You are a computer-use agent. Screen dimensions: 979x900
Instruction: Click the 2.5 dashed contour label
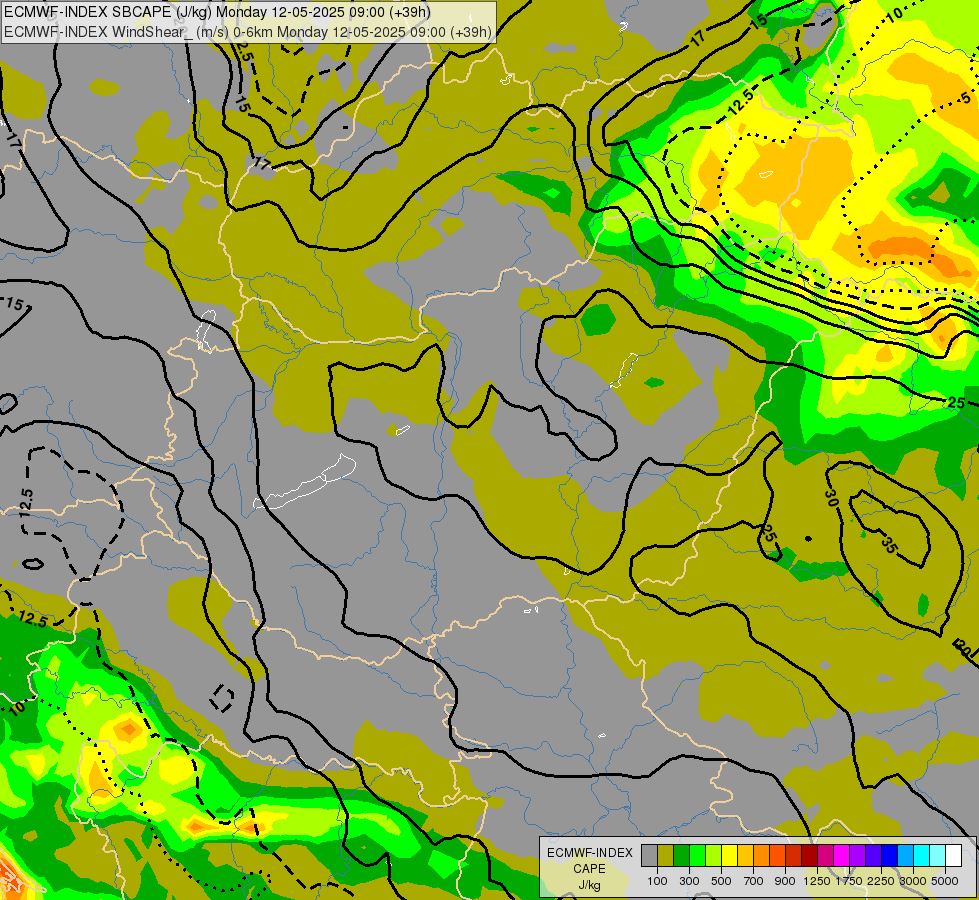(x=245, y=50)
